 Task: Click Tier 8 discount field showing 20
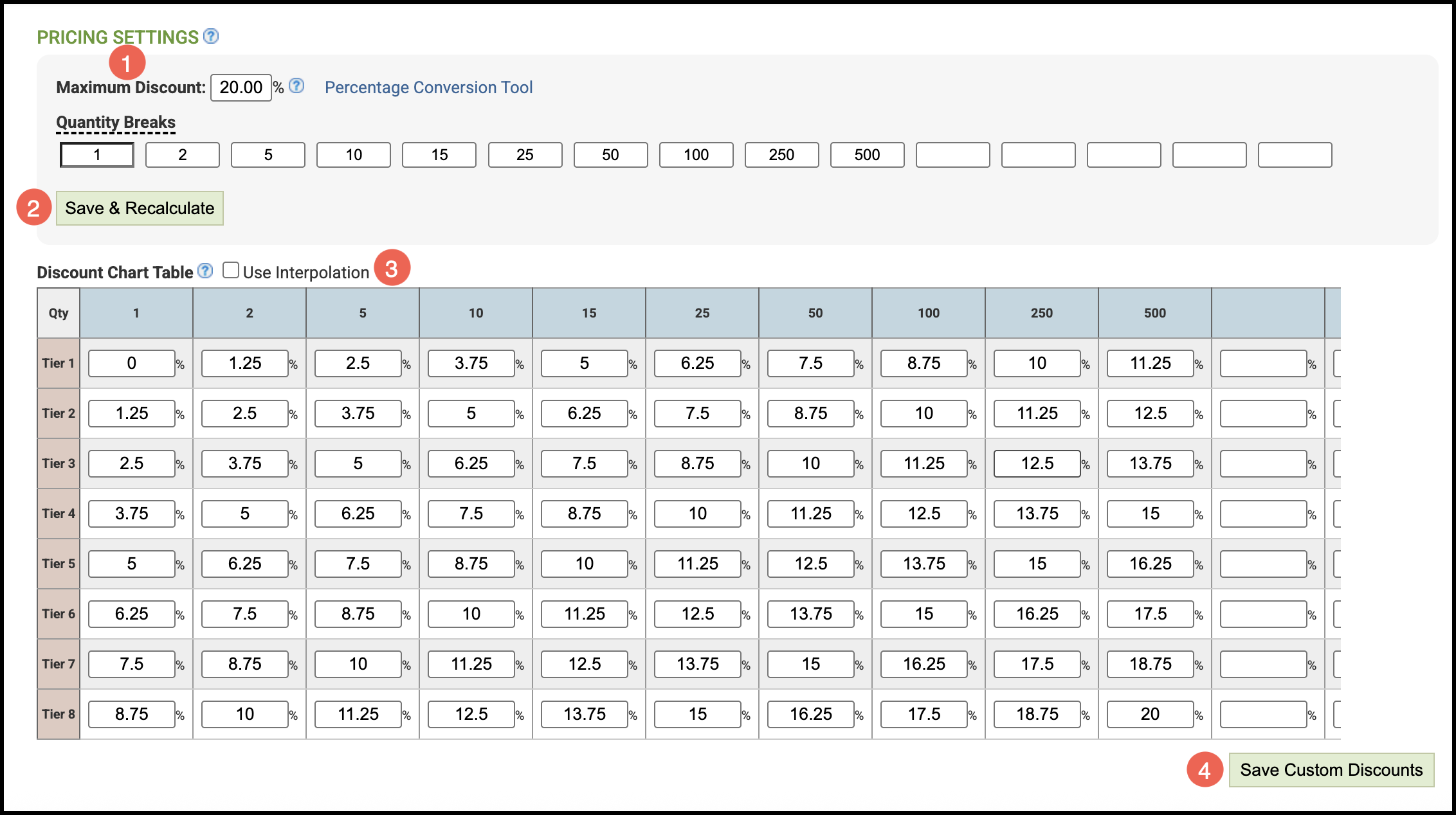(x=1150, y=714)
